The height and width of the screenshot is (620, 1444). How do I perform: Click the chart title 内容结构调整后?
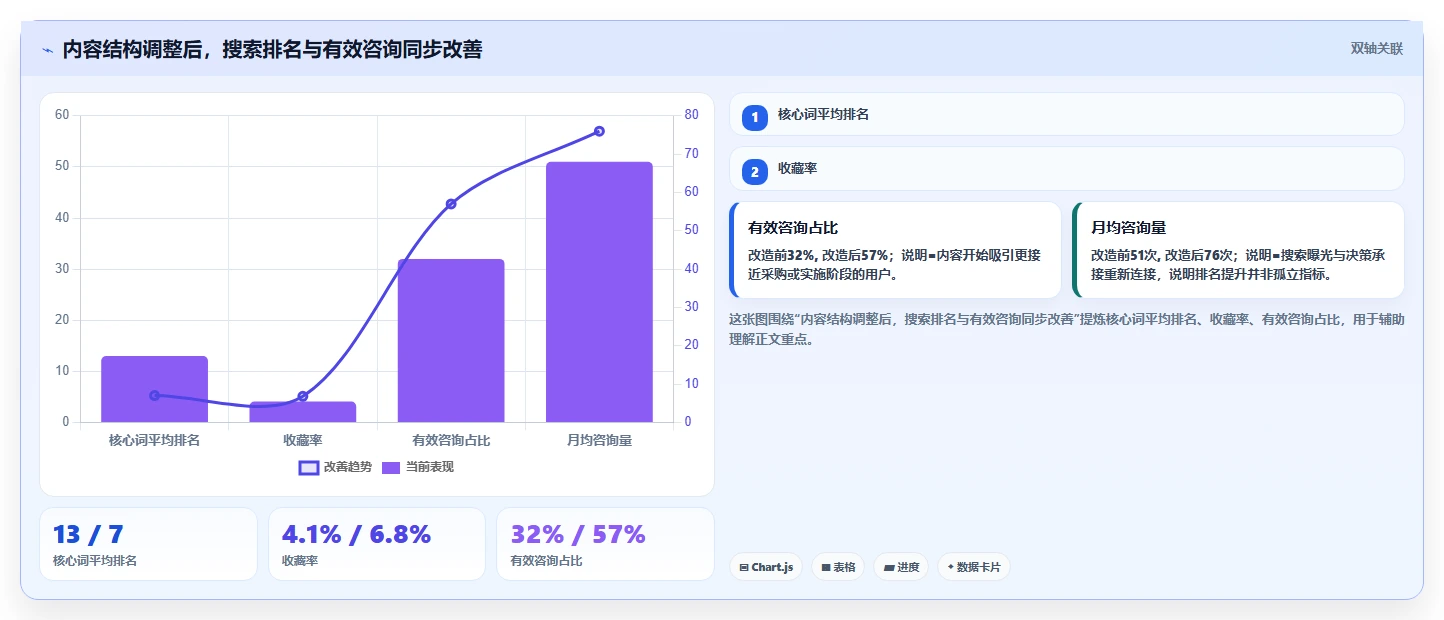point(272,50)
